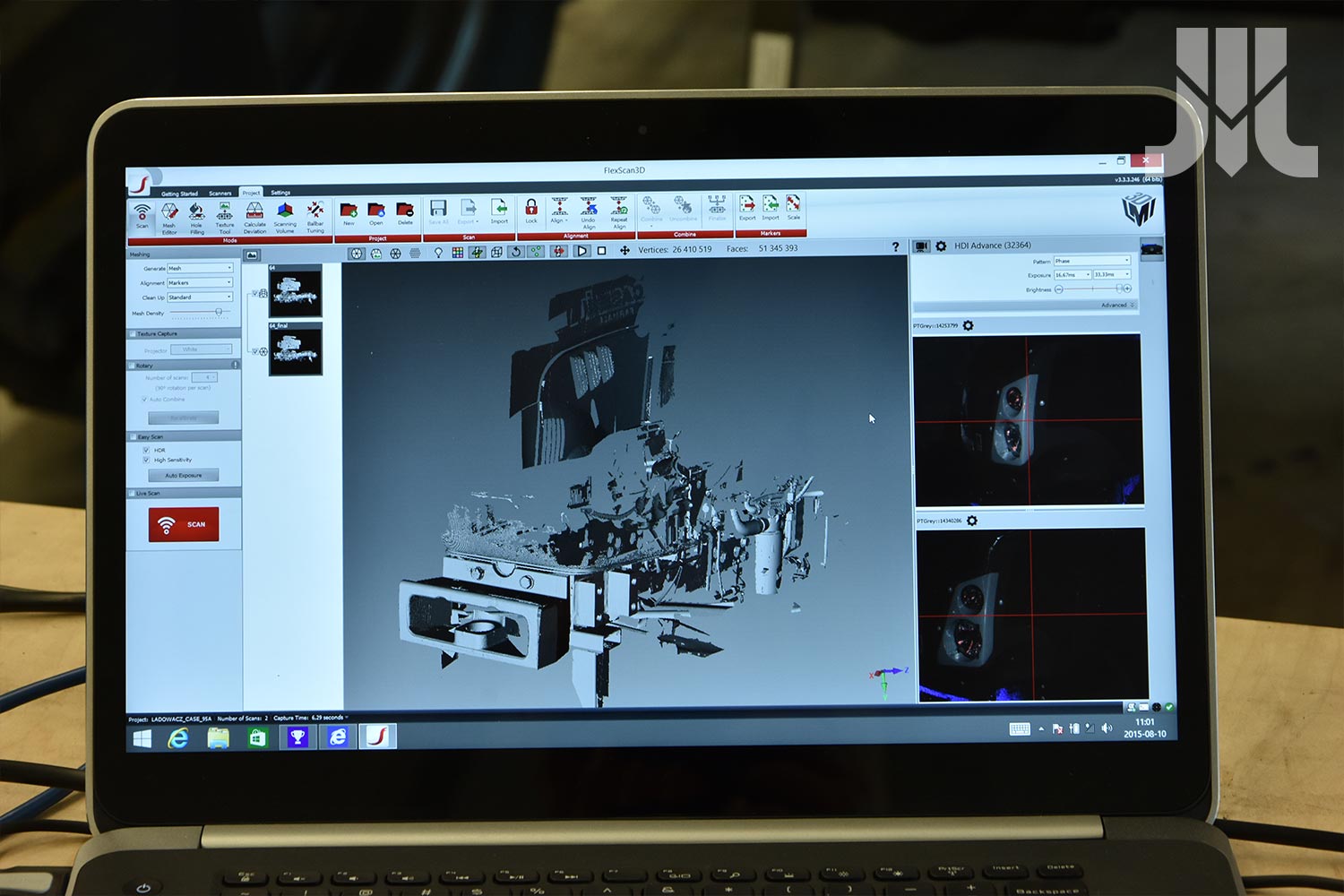Select the Project tab

coord(251,193)
